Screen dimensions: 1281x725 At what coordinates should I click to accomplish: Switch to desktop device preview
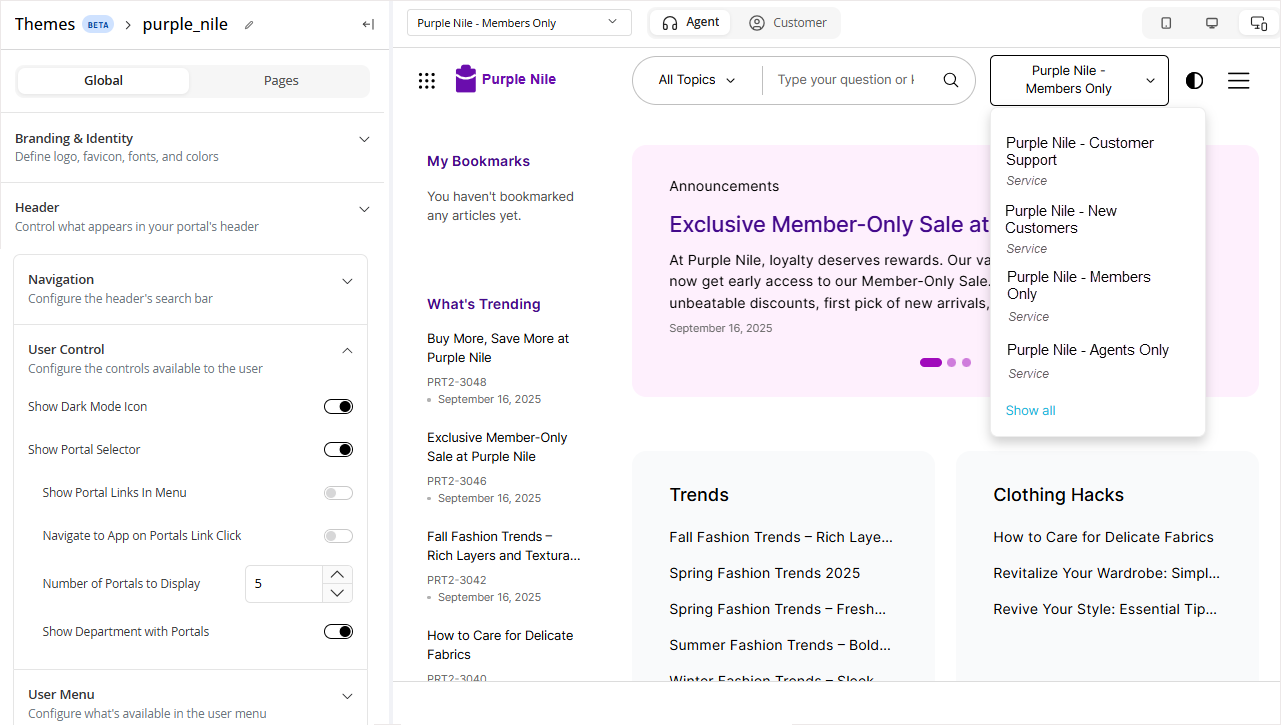[1212, 23]
